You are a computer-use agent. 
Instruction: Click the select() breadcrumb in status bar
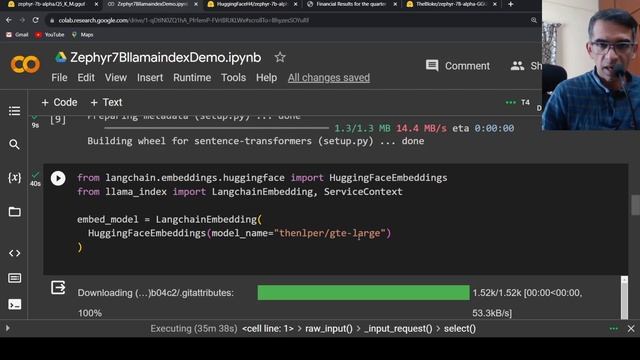460,329
